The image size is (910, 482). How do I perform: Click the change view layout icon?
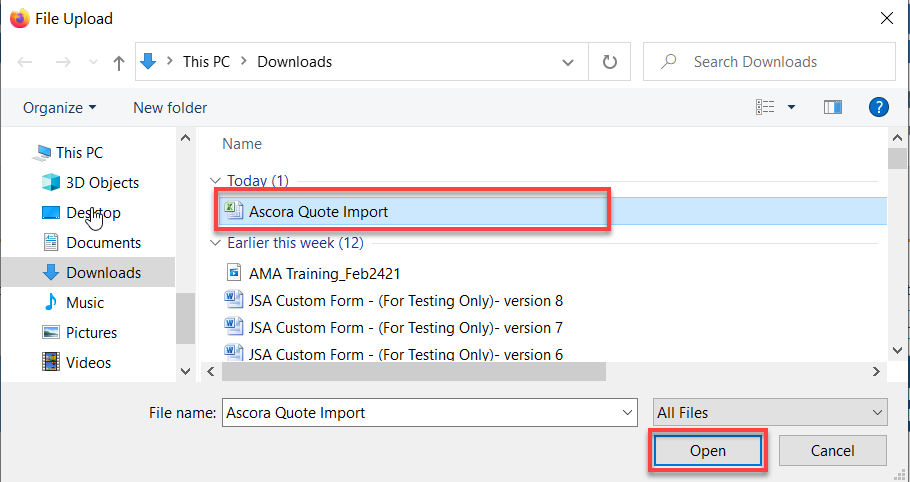tap(766, 107)
